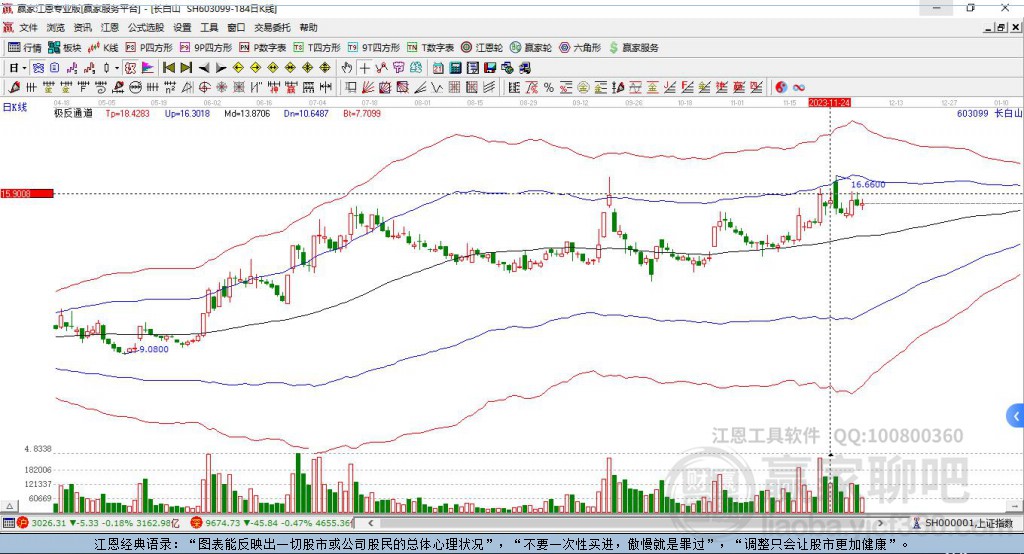This screenshot has width=1024, height=554.
Task: Jump to the last bar icon
Action: 186,68
